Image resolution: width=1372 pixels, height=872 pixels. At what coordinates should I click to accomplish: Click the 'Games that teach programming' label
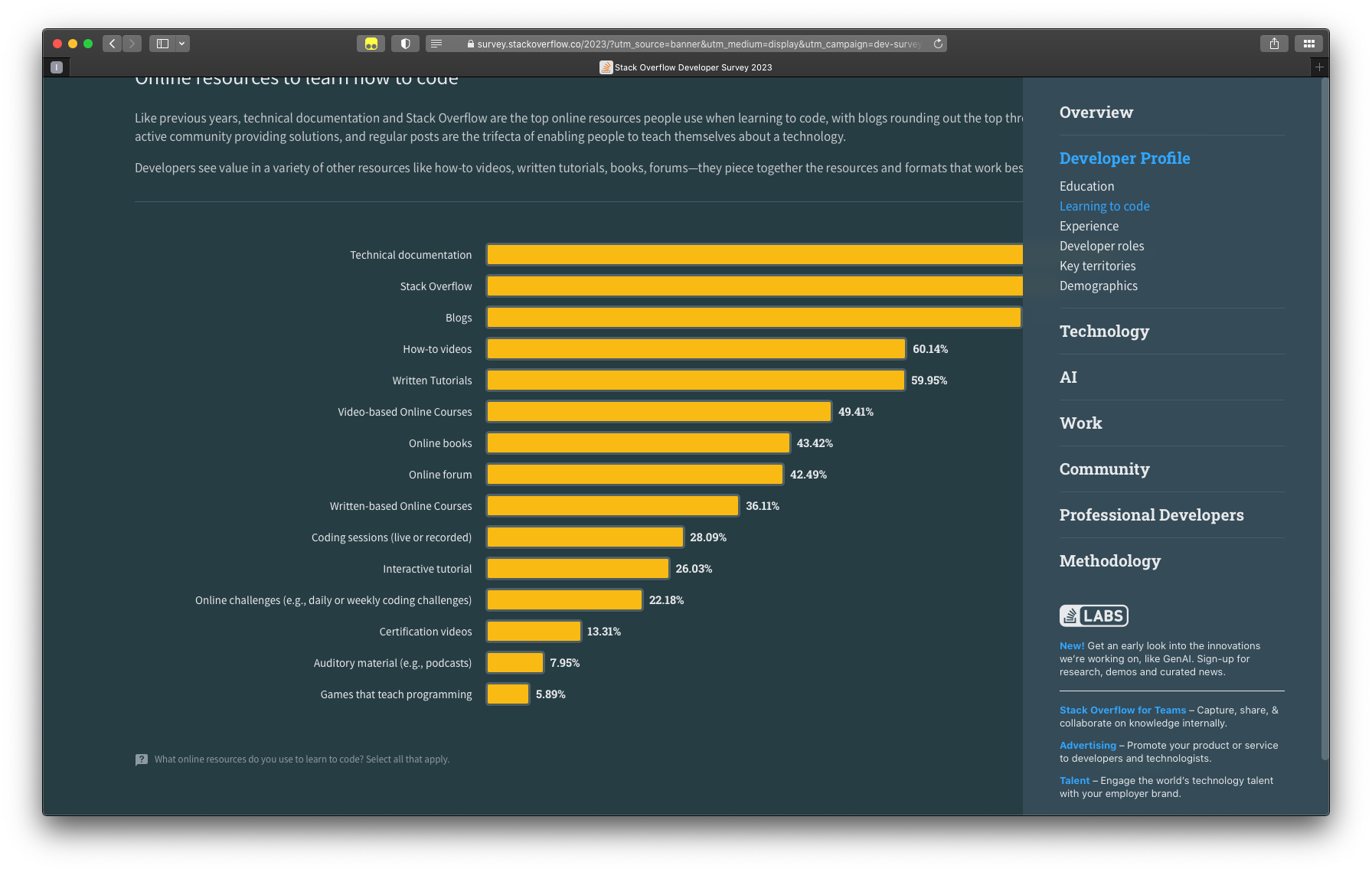[x=396, y=694]
